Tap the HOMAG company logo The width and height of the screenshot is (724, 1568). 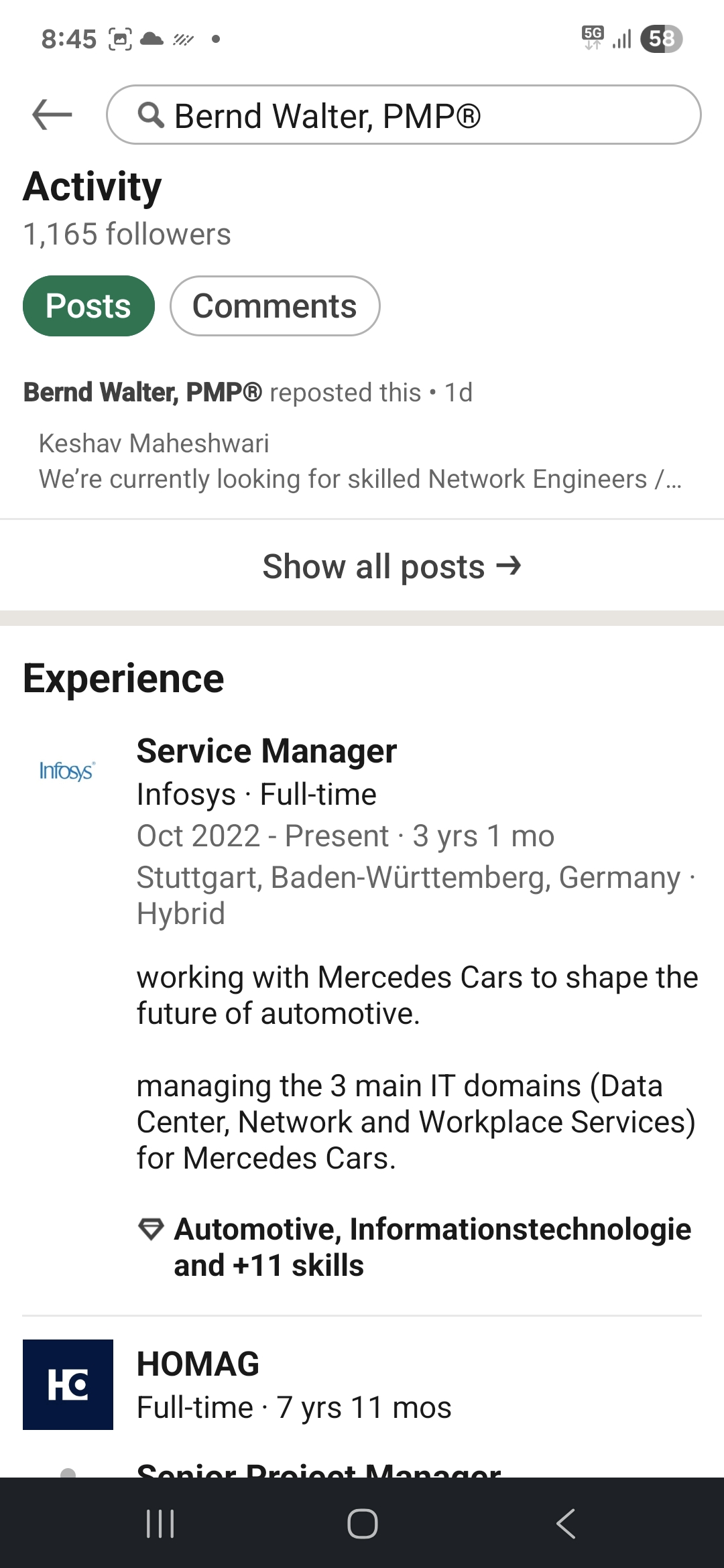pyautogui.click(x=68, y=1384)
